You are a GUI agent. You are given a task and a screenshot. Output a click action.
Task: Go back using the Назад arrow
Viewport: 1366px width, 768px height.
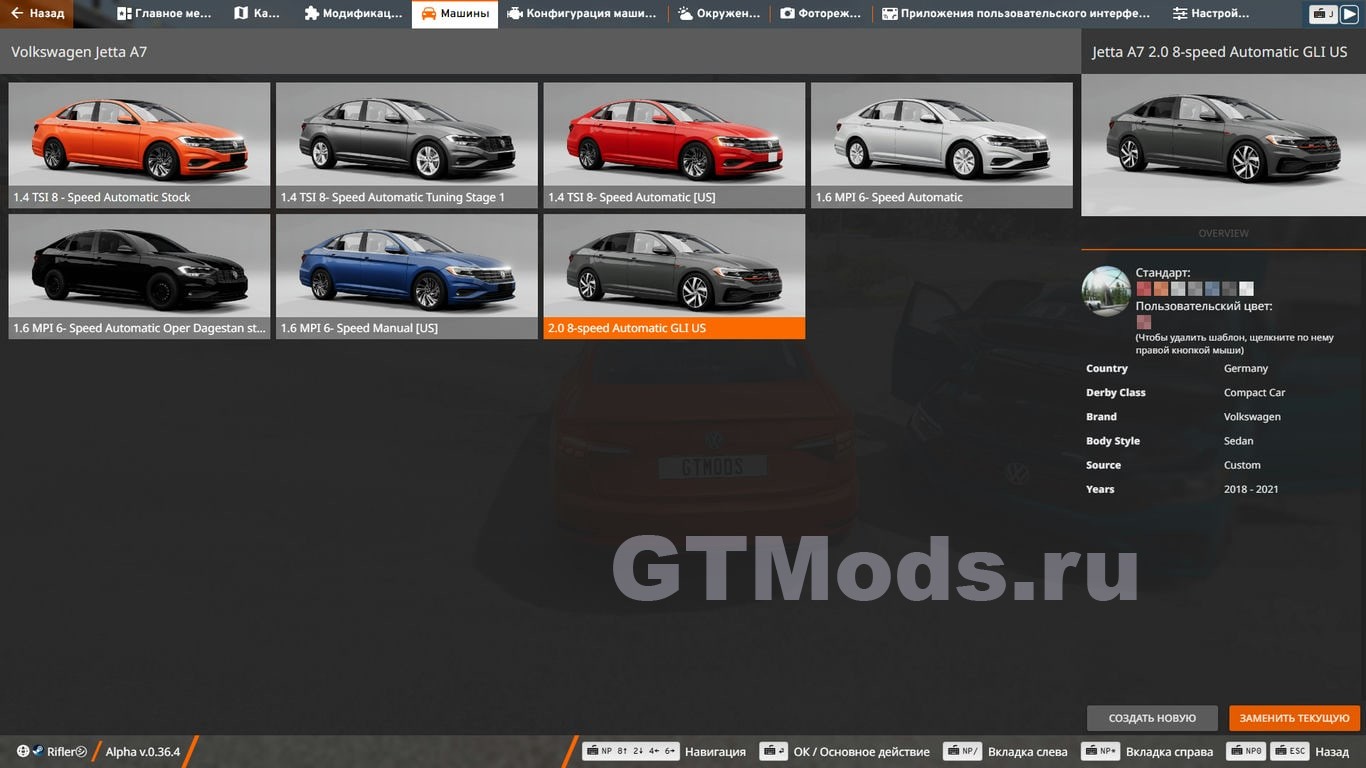36,14
